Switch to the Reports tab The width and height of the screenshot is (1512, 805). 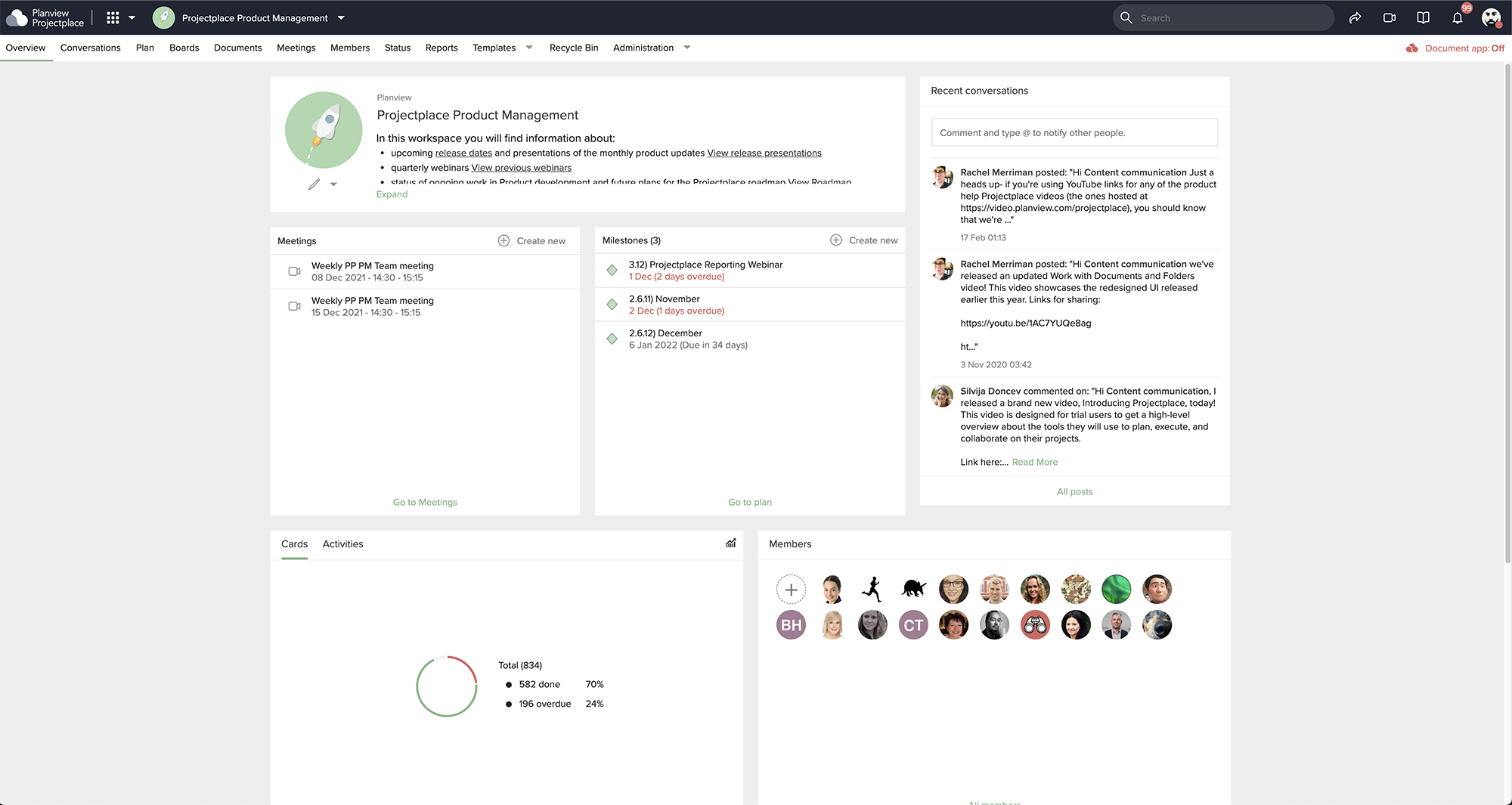point(442,48)
